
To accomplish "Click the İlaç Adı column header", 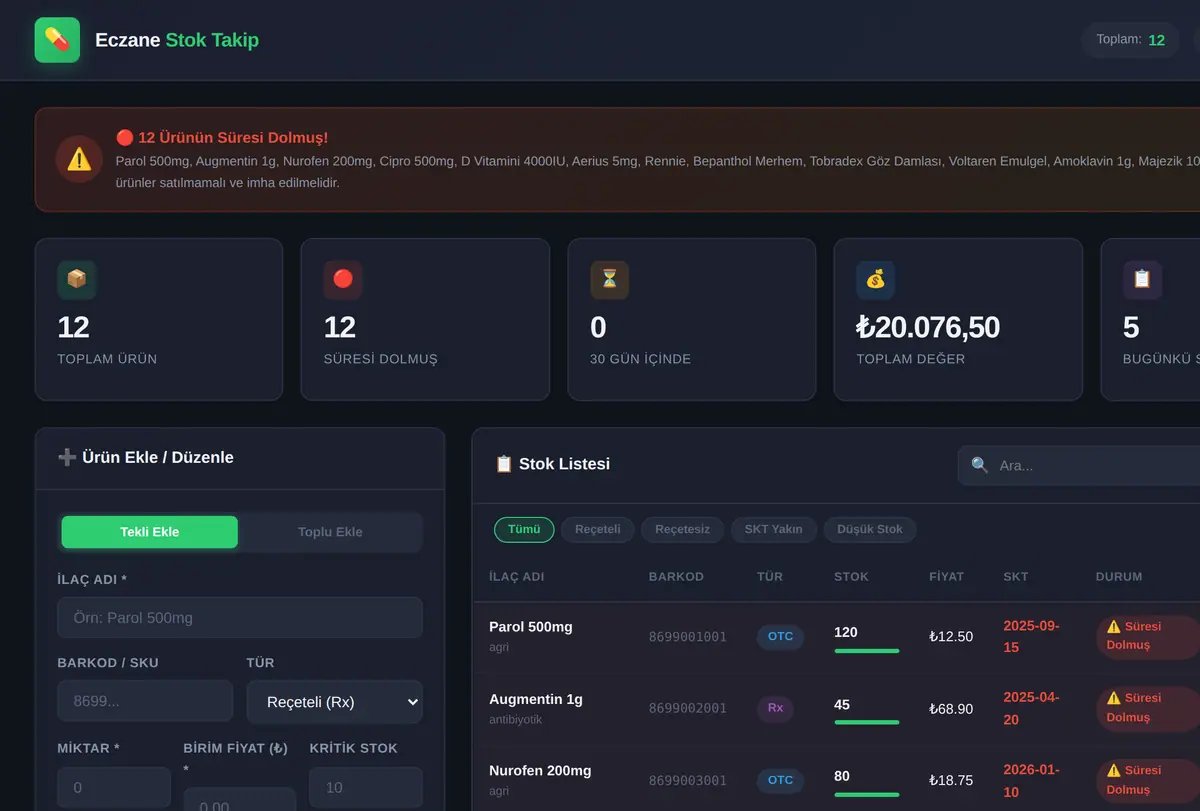I will point(517,577).
